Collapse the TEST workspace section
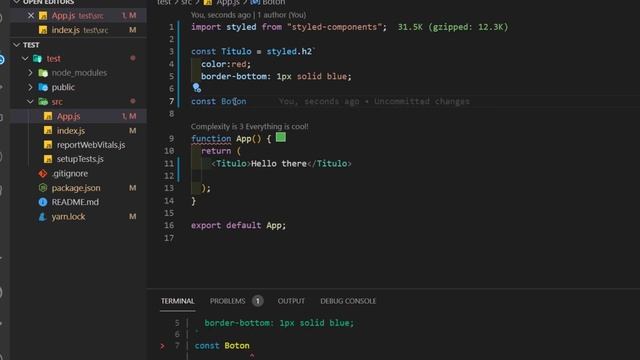640x360 pixels. click(16, 44)
